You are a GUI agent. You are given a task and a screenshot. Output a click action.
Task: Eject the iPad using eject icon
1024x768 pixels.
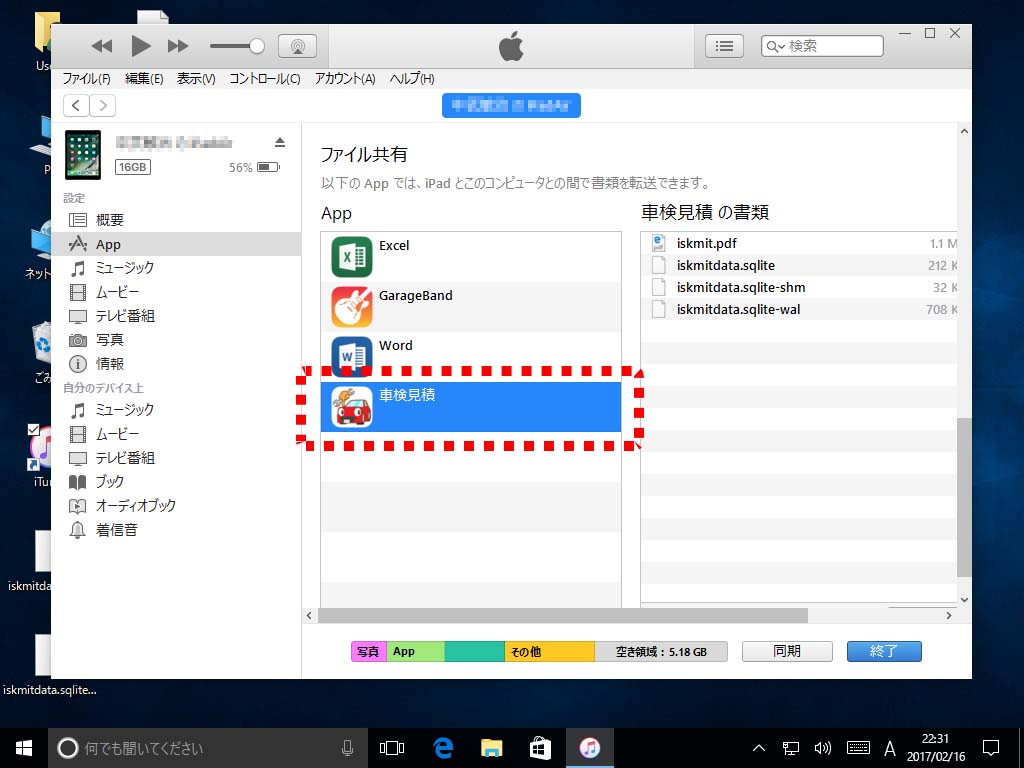(x=280, y=142)
